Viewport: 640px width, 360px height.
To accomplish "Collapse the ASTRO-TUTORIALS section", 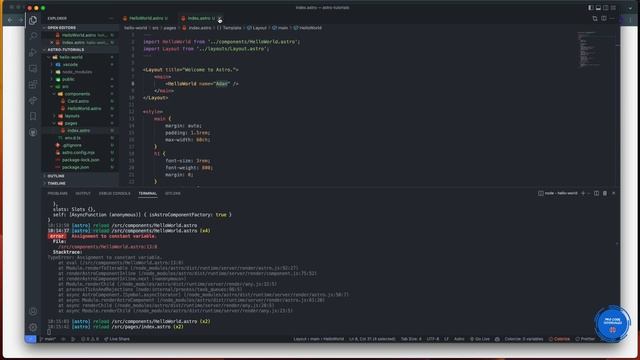I will (x=65, y=50).
